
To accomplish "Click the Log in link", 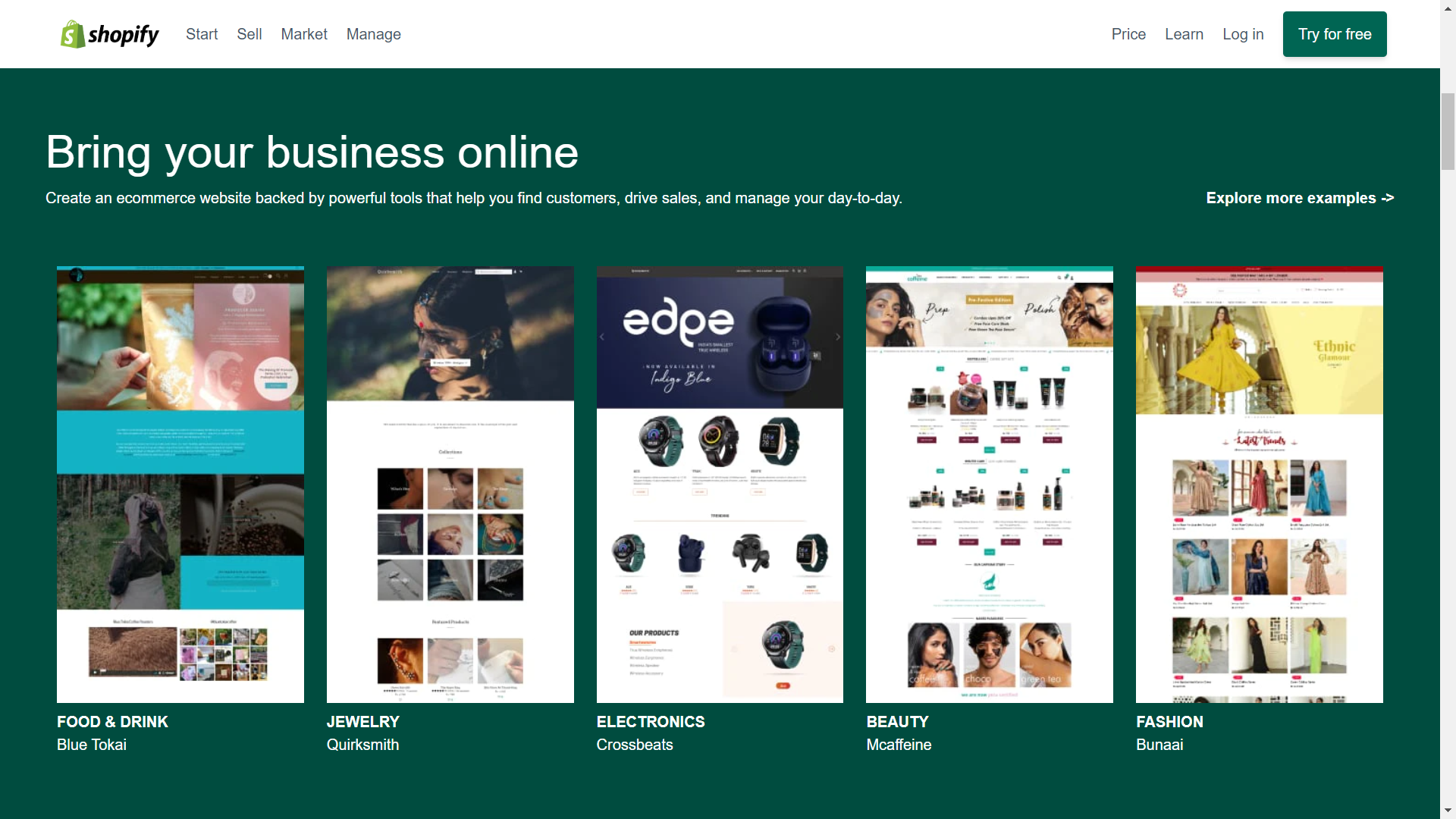I will [1243, 34].
